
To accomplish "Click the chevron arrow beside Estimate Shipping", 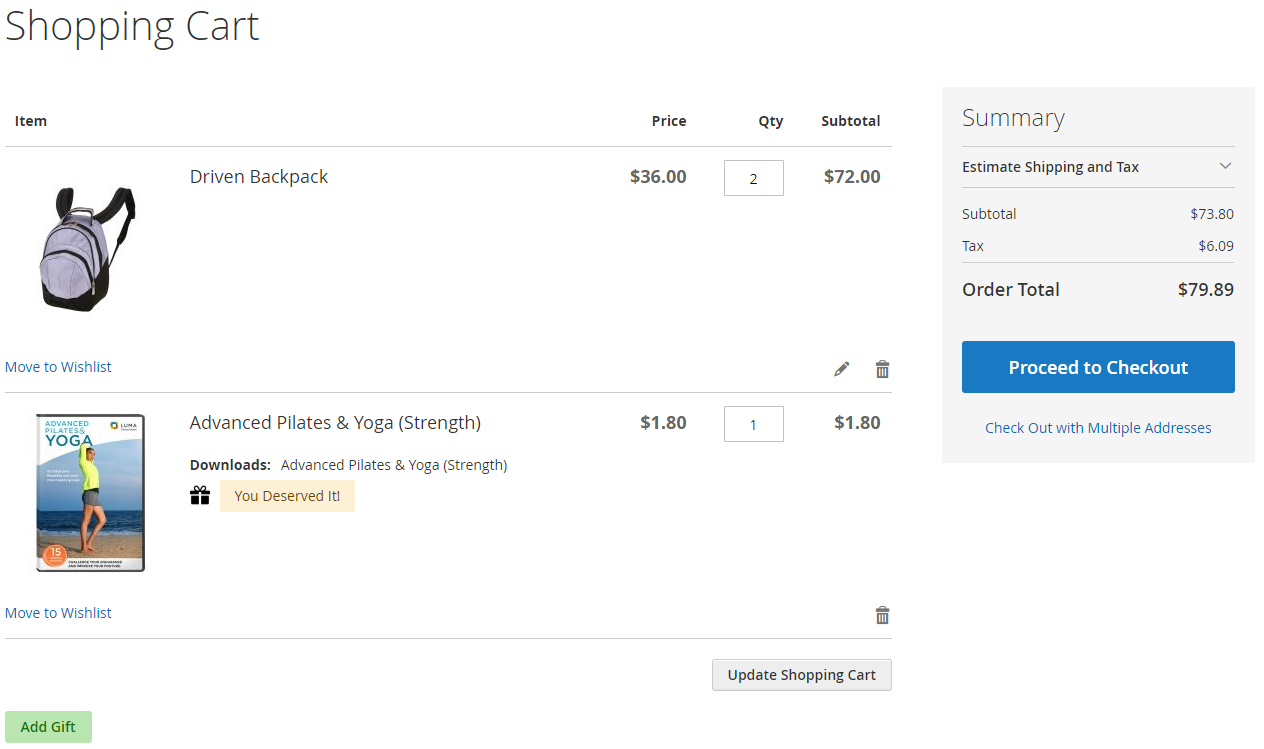I will [x=1225, y=167].
